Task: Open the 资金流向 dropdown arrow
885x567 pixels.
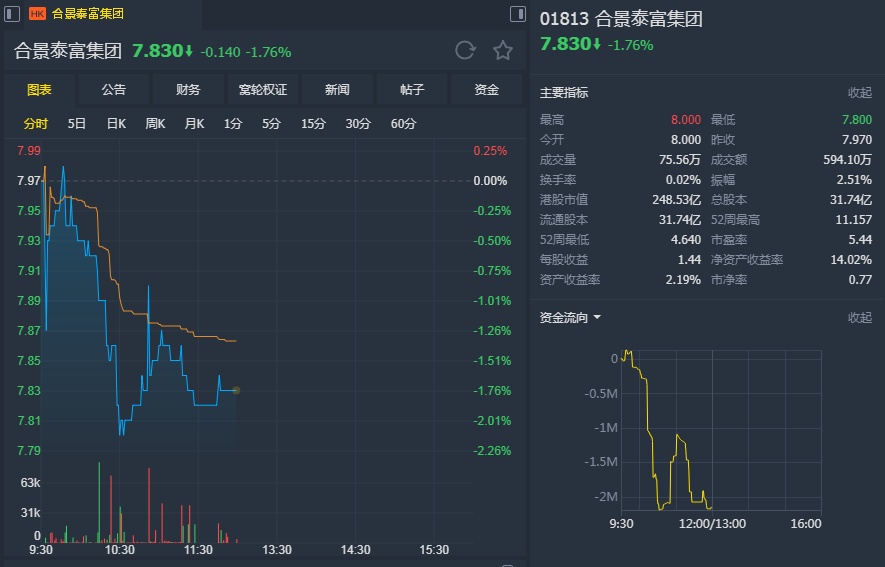Action: [597, 318]
